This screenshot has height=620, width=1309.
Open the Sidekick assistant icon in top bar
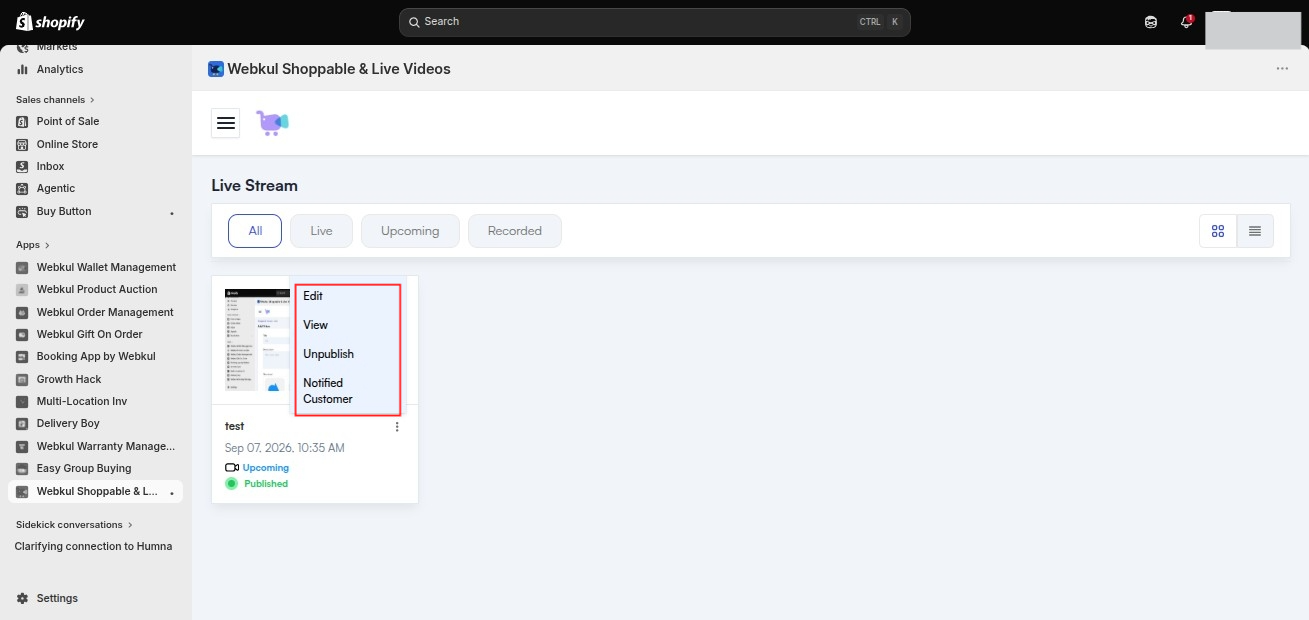click(1151, 22)
